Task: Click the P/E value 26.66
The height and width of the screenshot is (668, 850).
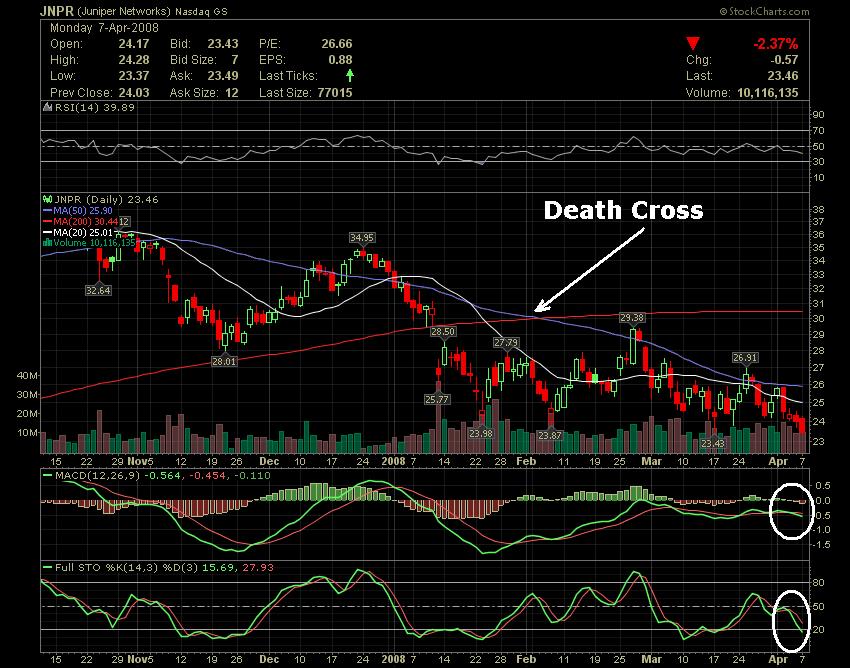Action: (336, 44)
